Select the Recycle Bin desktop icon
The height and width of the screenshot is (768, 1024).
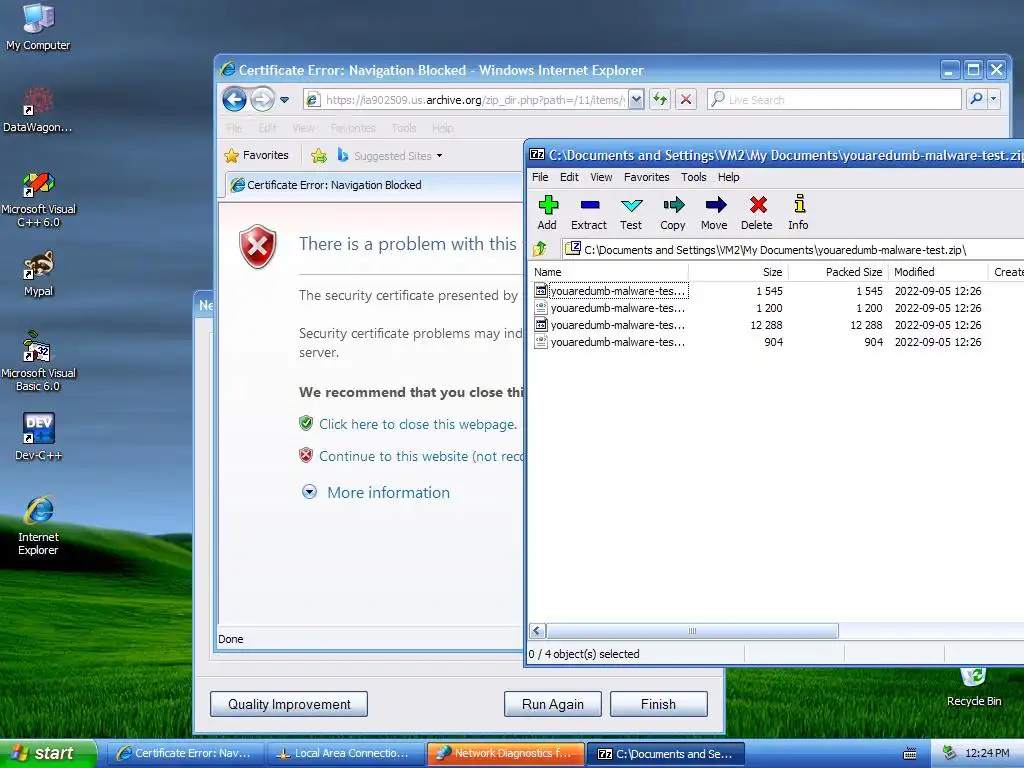[x=974, y=687]
